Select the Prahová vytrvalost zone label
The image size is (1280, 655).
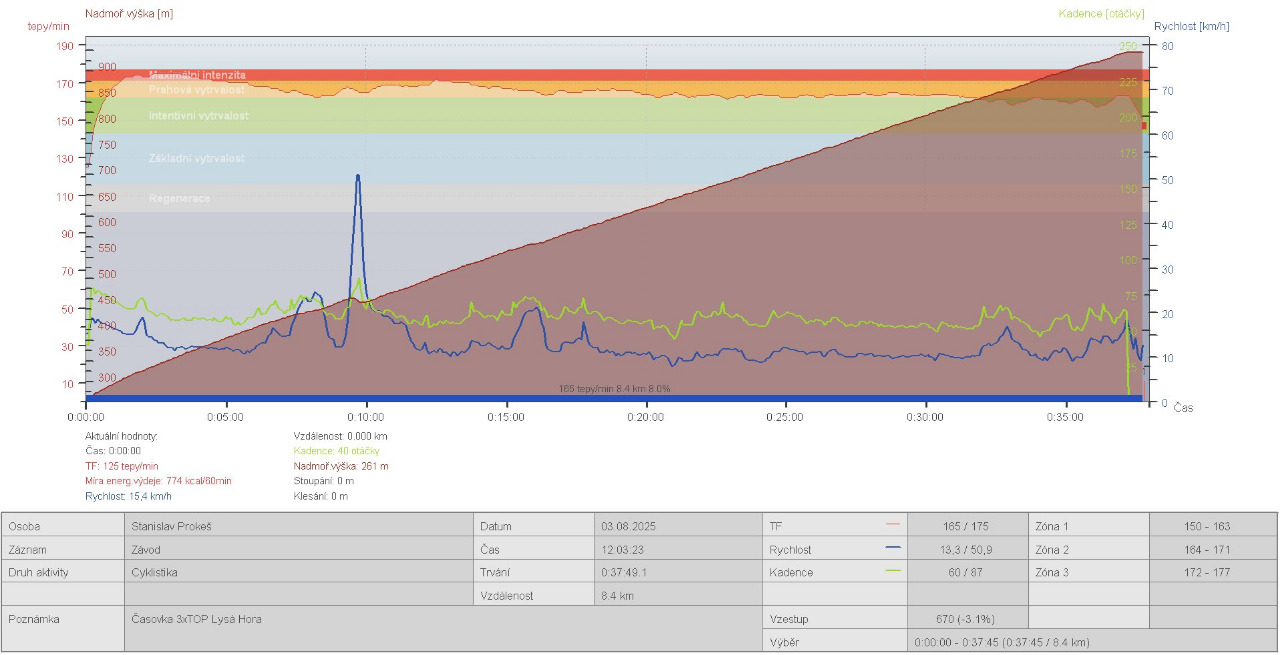(x=196, y=89)
